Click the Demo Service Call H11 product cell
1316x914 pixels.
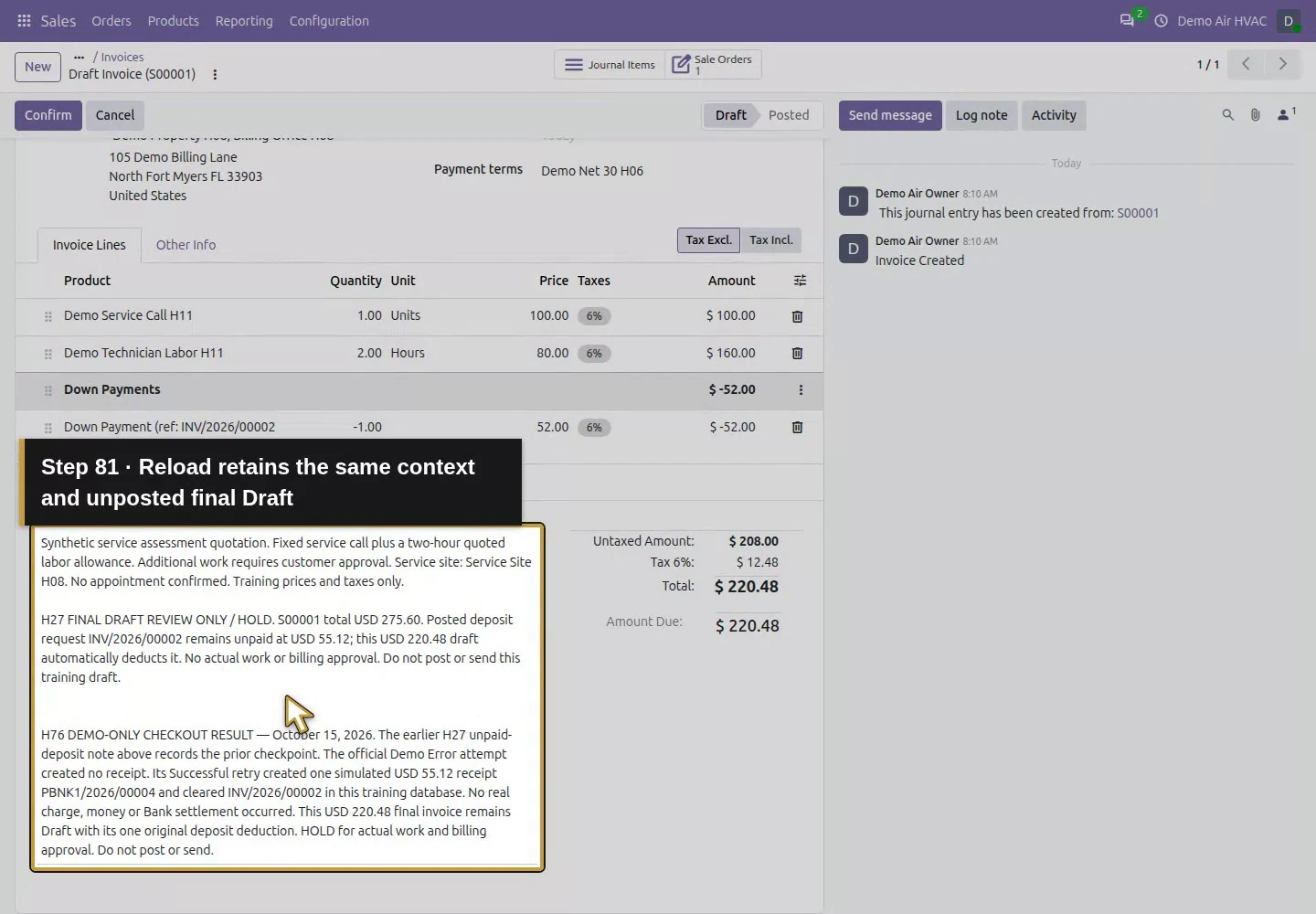pos(128,315)
